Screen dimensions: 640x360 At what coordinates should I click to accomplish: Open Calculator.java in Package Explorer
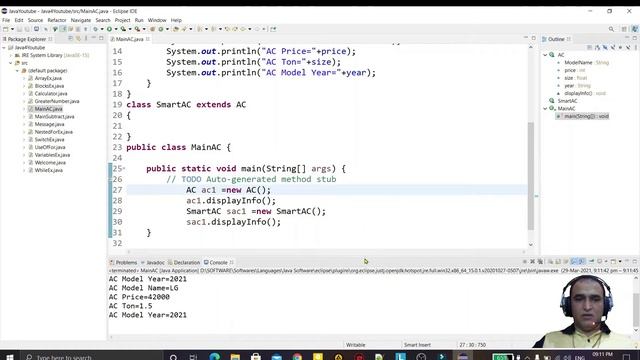pos(51,93)
